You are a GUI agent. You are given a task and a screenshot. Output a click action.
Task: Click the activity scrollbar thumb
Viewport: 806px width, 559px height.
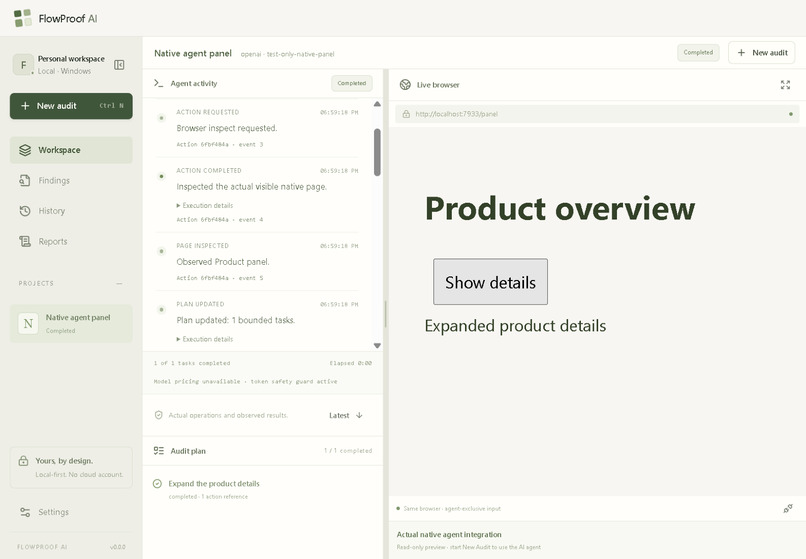(377, 152)
